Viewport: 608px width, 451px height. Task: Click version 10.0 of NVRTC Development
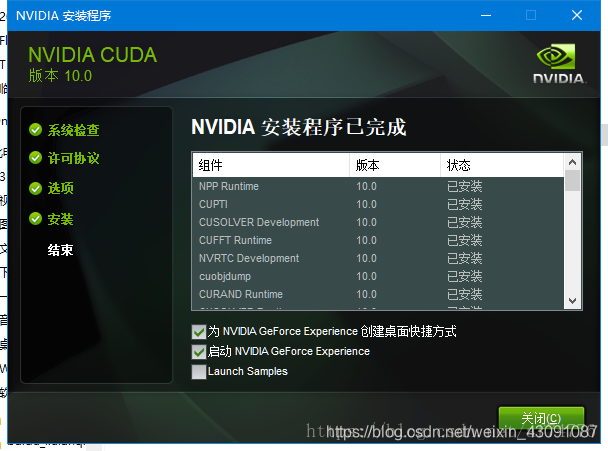tap(366, 258)
